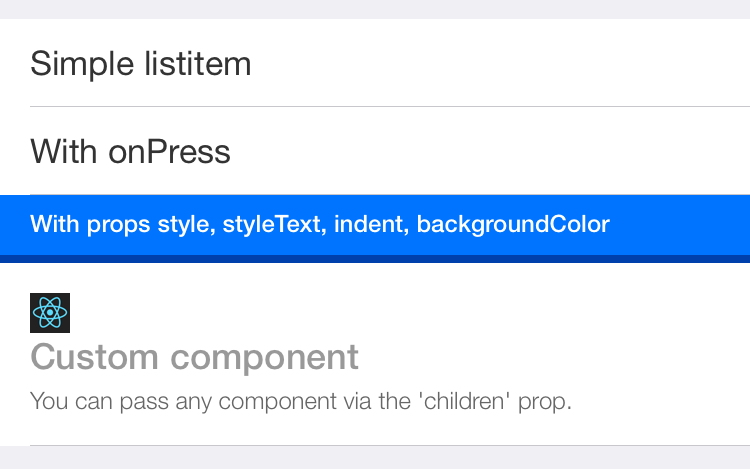750x469 pixels.
Task: Click the gray header strip above list
Action: [375, 9]
